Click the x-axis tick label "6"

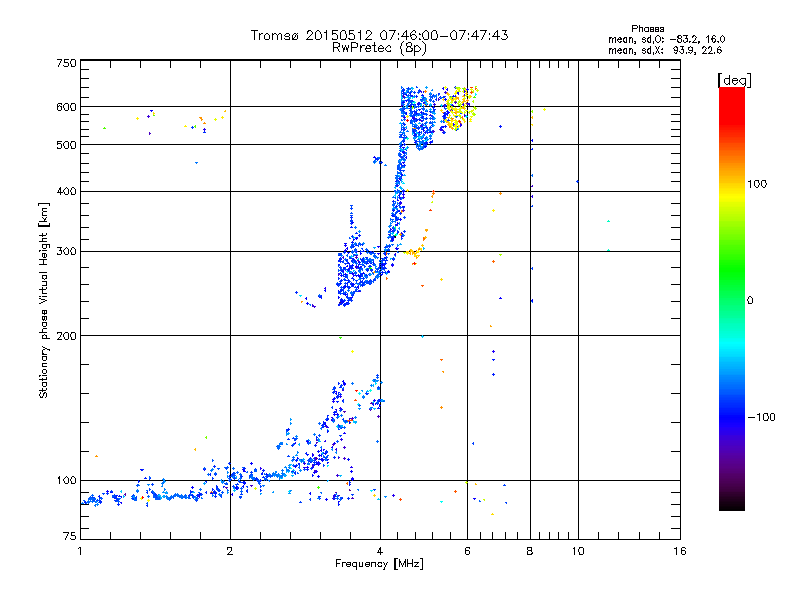467,551
